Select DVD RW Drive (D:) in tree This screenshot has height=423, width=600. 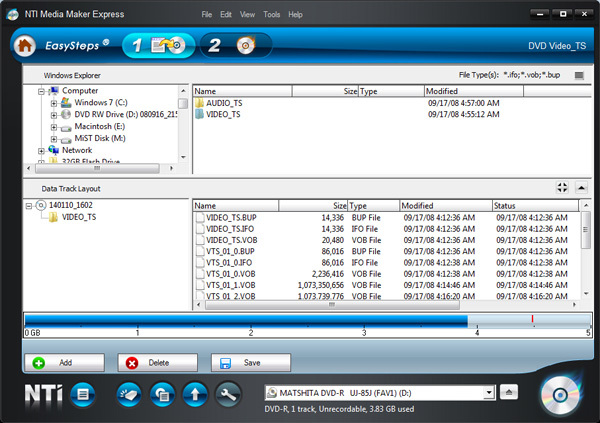click(126, 114)
